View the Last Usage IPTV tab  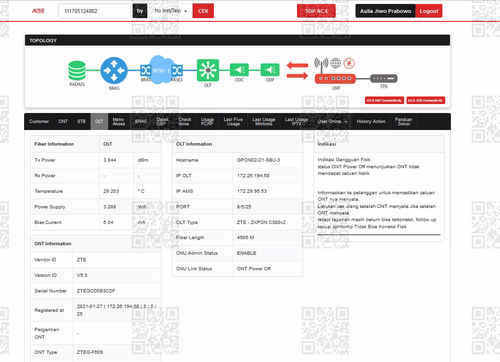coord(296,121)
